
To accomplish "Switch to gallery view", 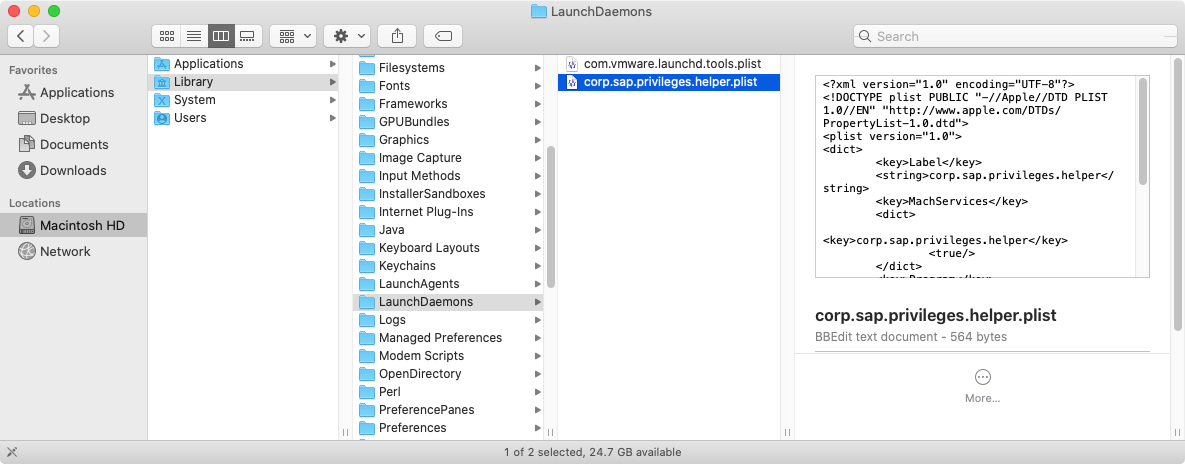I will [x=247, y=36].
